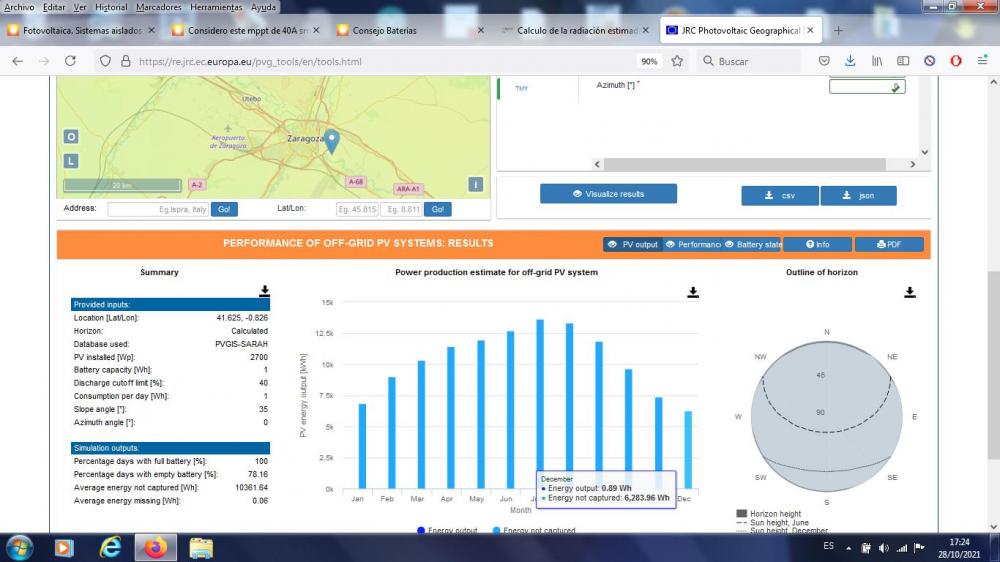Reload the page with refresh icon
This screenshot has width=1000, height=562.
pyautogui.click(x=70, y=61)
